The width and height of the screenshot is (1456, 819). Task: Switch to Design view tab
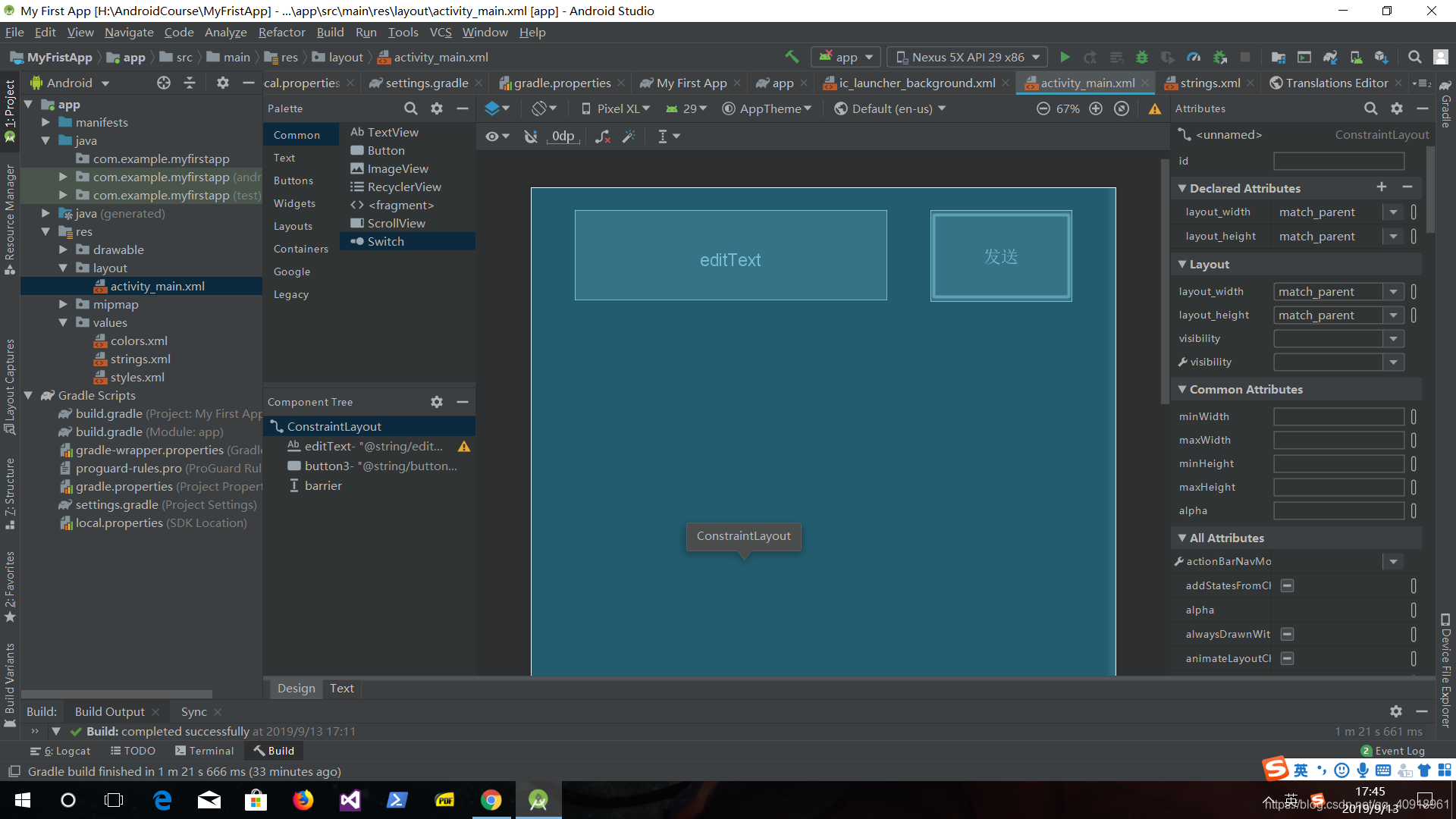(x=297, y=688)
